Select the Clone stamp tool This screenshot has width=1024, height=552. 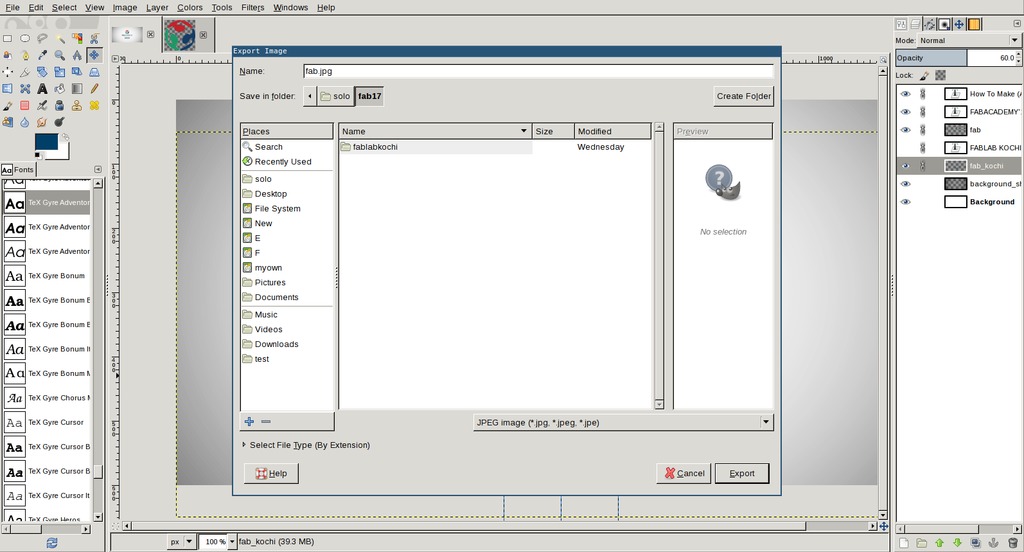pyautogui.click(x=77, y=105)
